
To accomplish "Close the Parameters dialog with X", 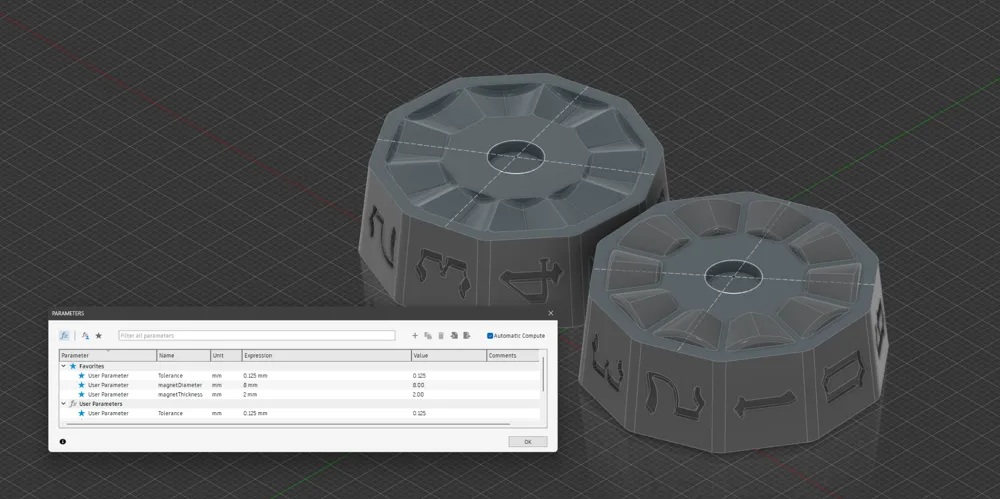I will point(550,313).
